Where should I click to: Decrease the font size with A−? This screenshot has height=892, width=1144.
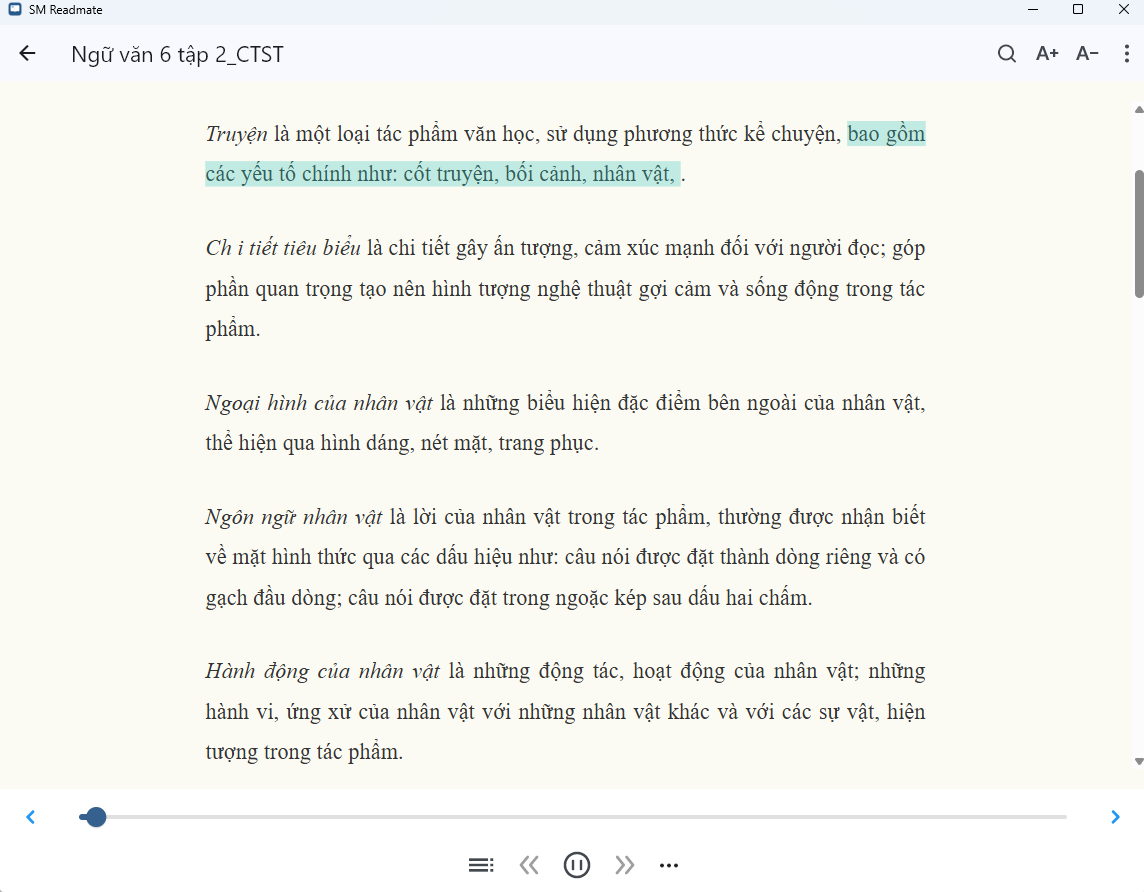1086,54
